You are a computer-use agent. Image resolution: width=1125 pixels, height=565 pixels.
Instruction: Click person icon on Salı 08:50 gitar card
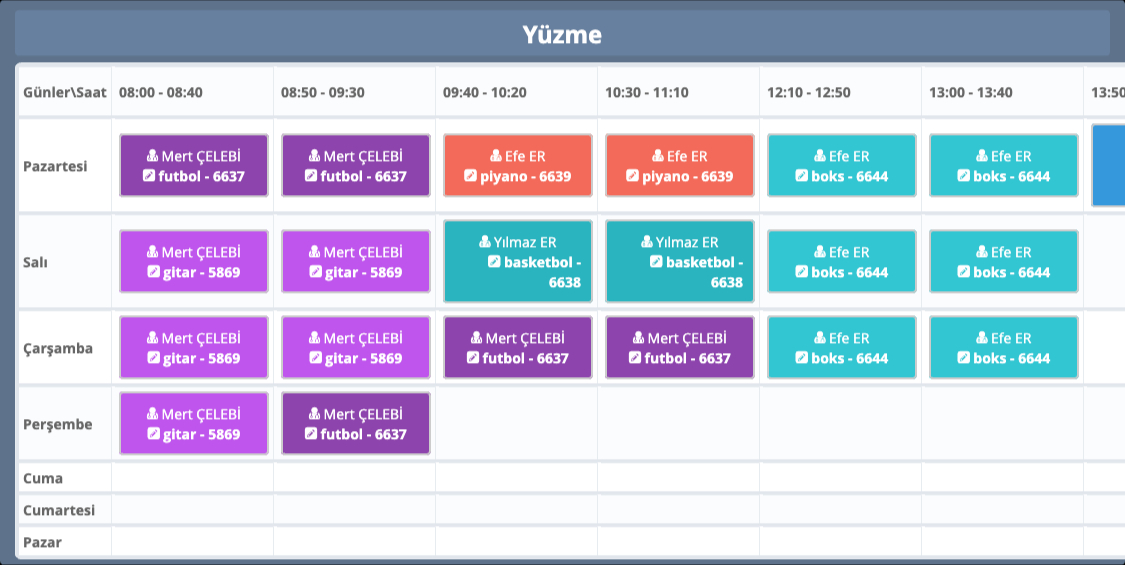click(314, 252)
